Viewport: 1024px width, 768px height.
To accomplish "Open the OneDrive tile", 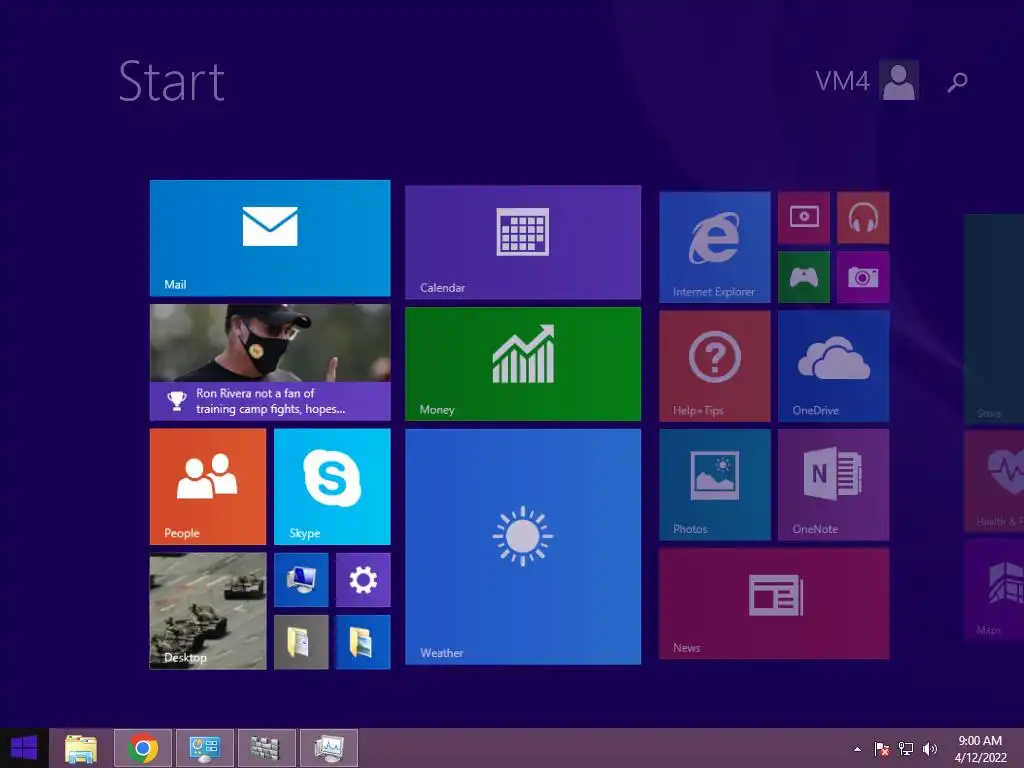I will point(833,366).
